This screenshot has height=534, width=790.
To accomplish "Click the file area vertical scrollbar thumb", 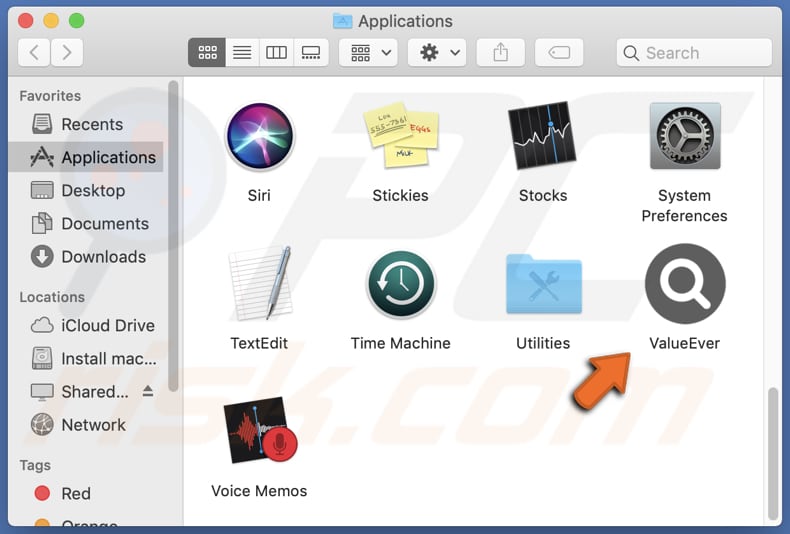I will pyautogui.click(x=774, y=453).
